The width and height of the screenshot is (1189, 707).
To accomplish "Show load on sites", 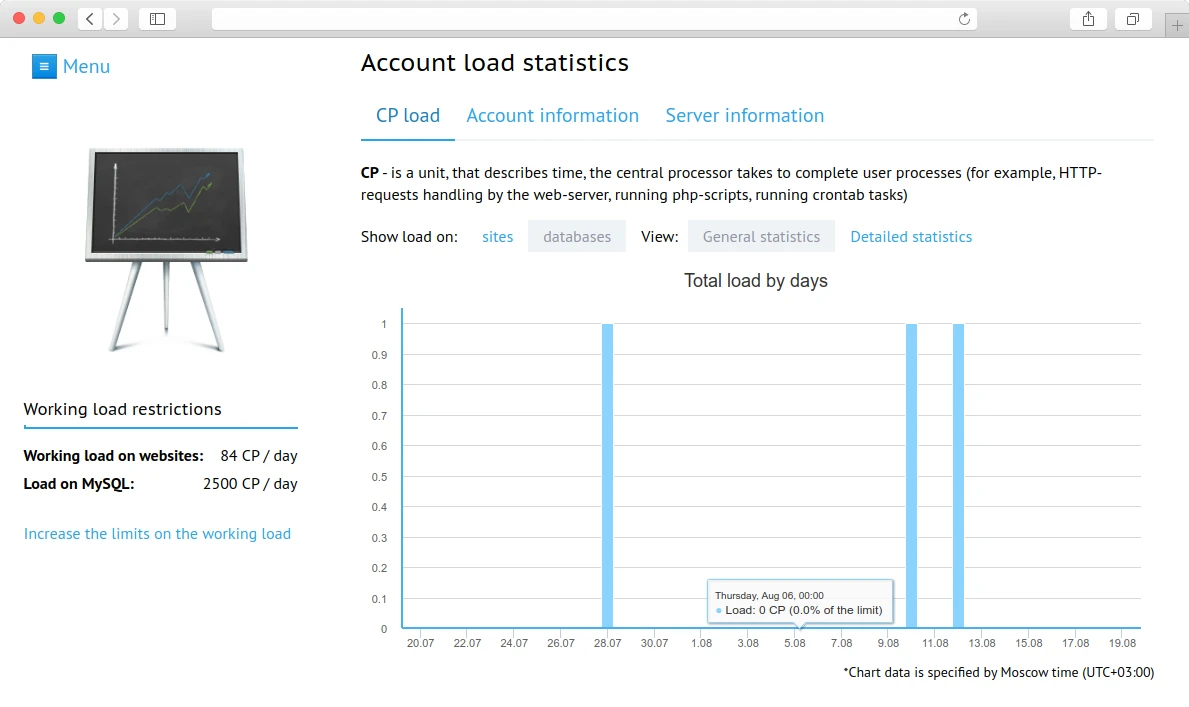I will click(x=497, y=236).
